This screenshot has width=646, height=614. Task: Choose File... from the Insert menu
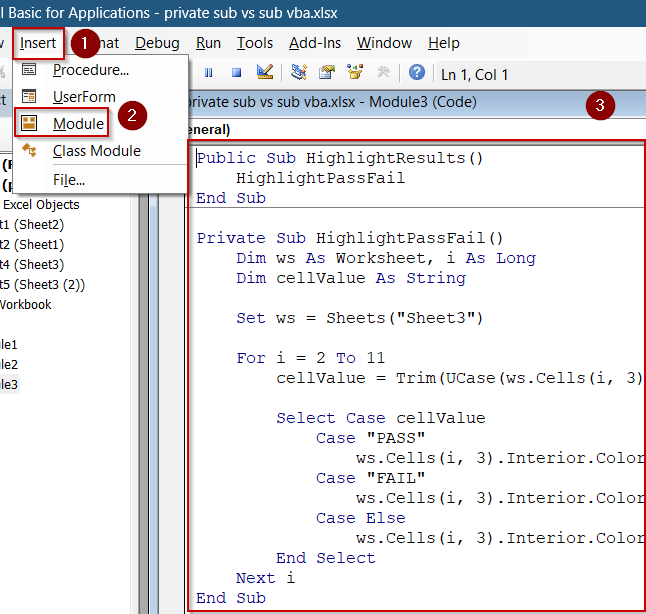pos(69,180)
